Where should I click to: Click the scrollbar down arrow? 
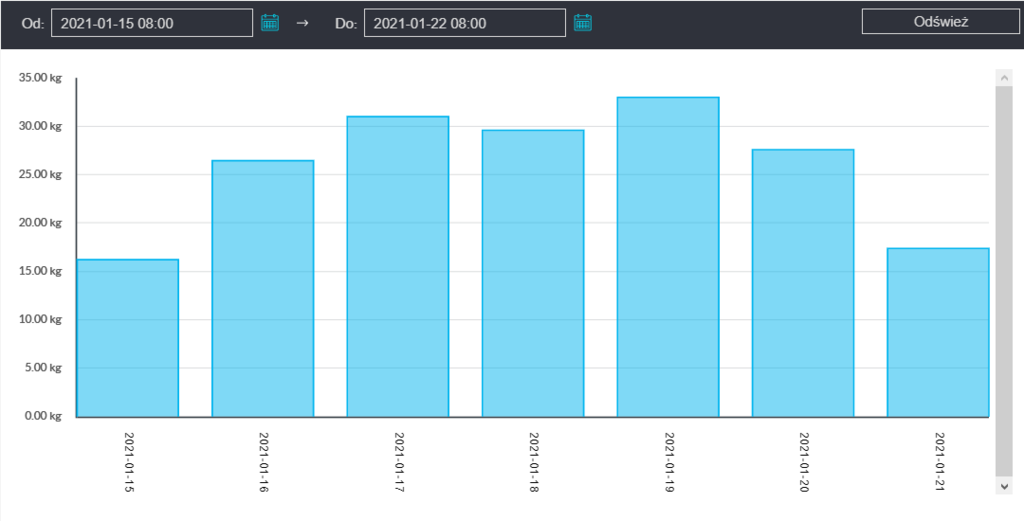click(1005, 484)
